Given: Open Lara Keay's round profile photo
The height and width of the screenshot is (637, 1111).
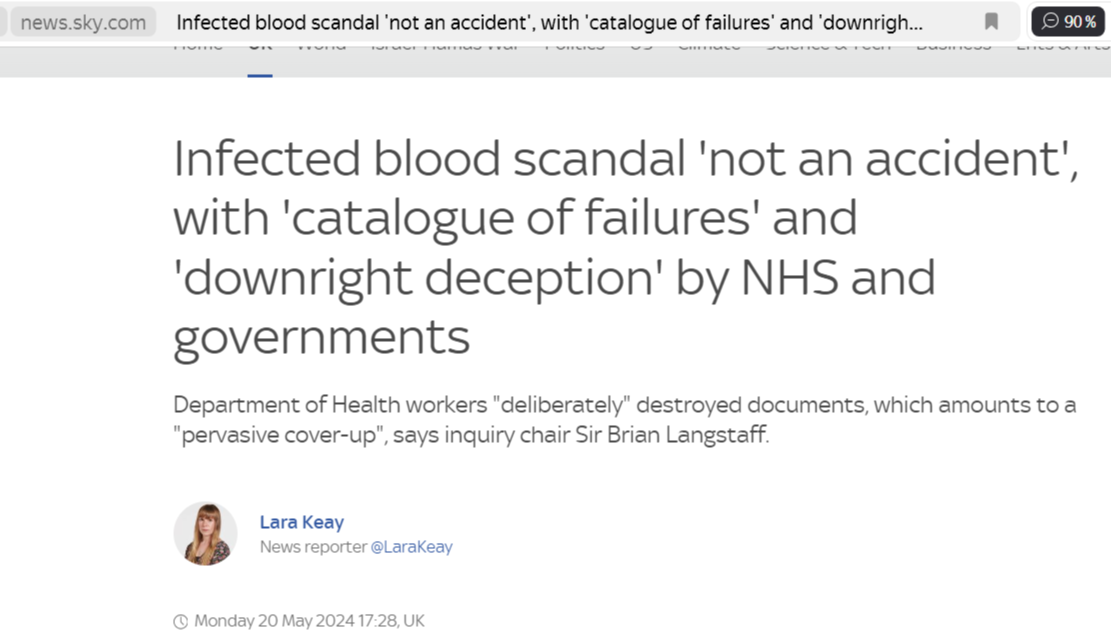Looking at the screenshot, I should click(205, 534).
